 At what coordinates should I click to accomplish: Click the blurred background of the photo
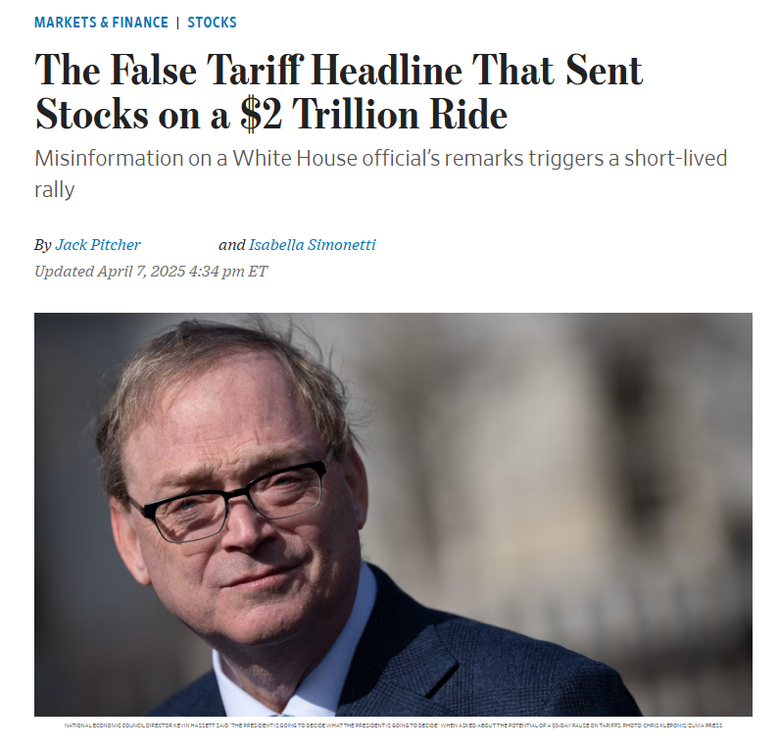600,450
